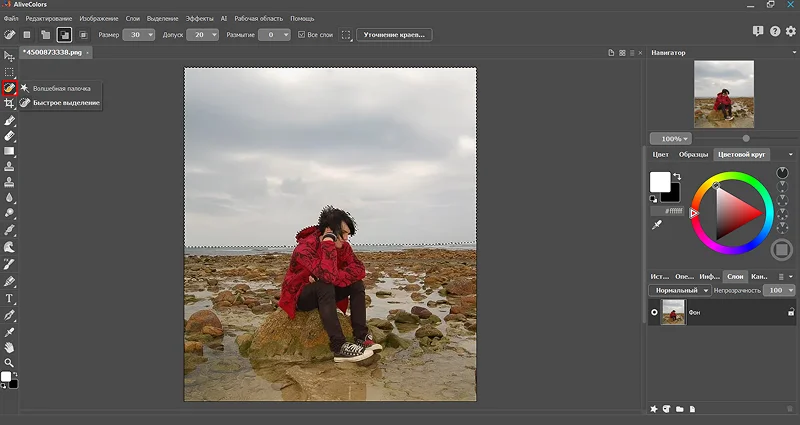The height and width of the screenshot is (425, 800).
Task: Open the Эффекты menu
Action: pyautogui.click(x=199, y=18)
